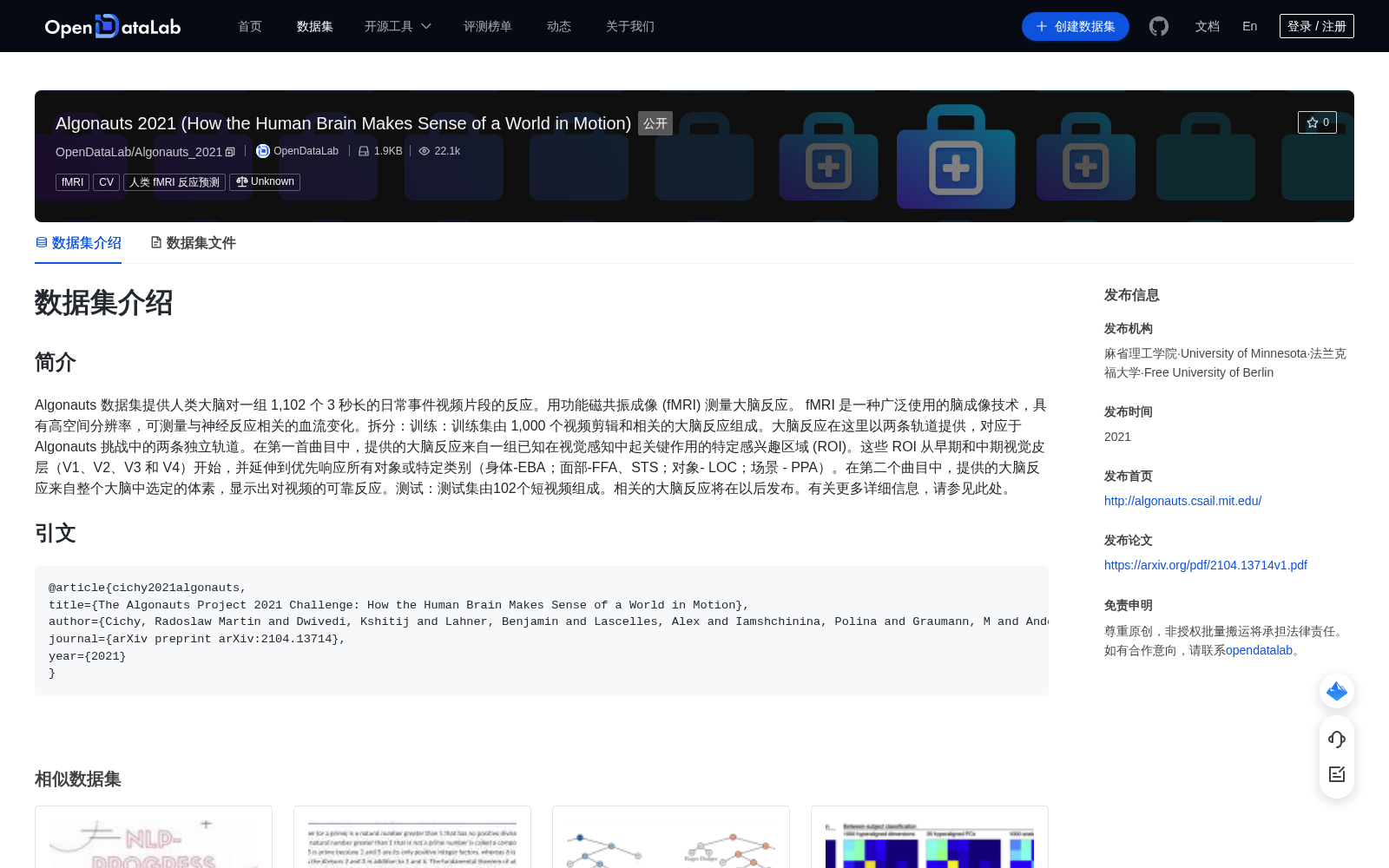Copy dataset path OpenDataLab/Algonauts_2021 icon
Screen dimensions: 1389x868
(230, 152)
